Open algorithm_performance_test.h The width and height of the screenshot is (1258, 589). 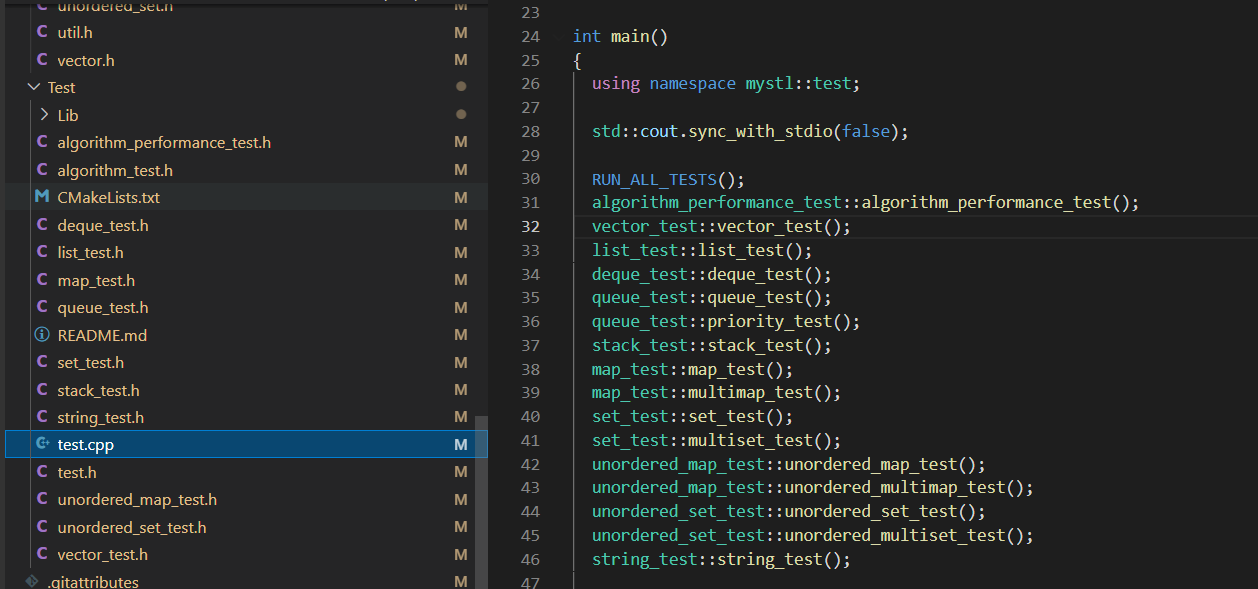coord(164,142)
